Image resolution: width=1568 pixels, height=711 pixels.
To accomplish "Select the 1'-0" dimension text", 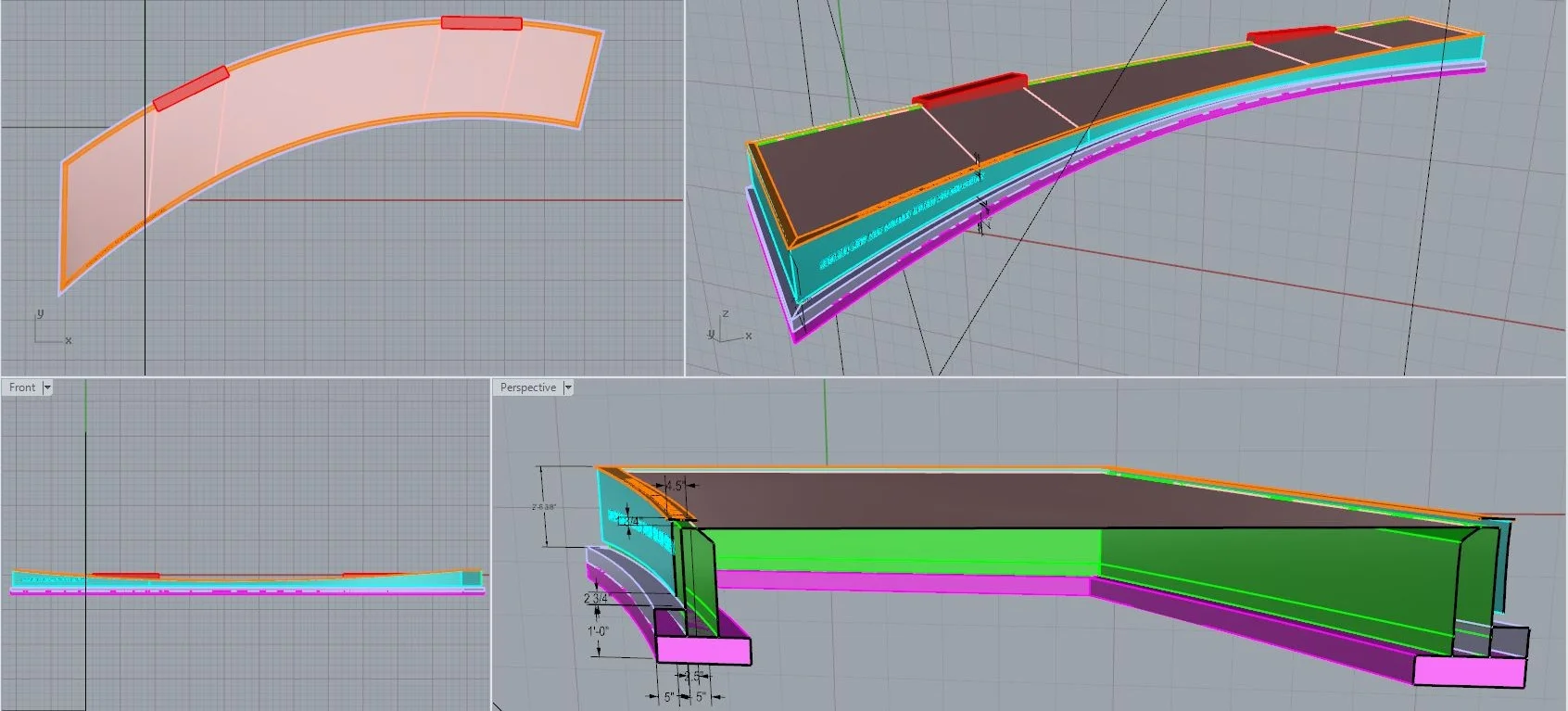I will [598, 631].
